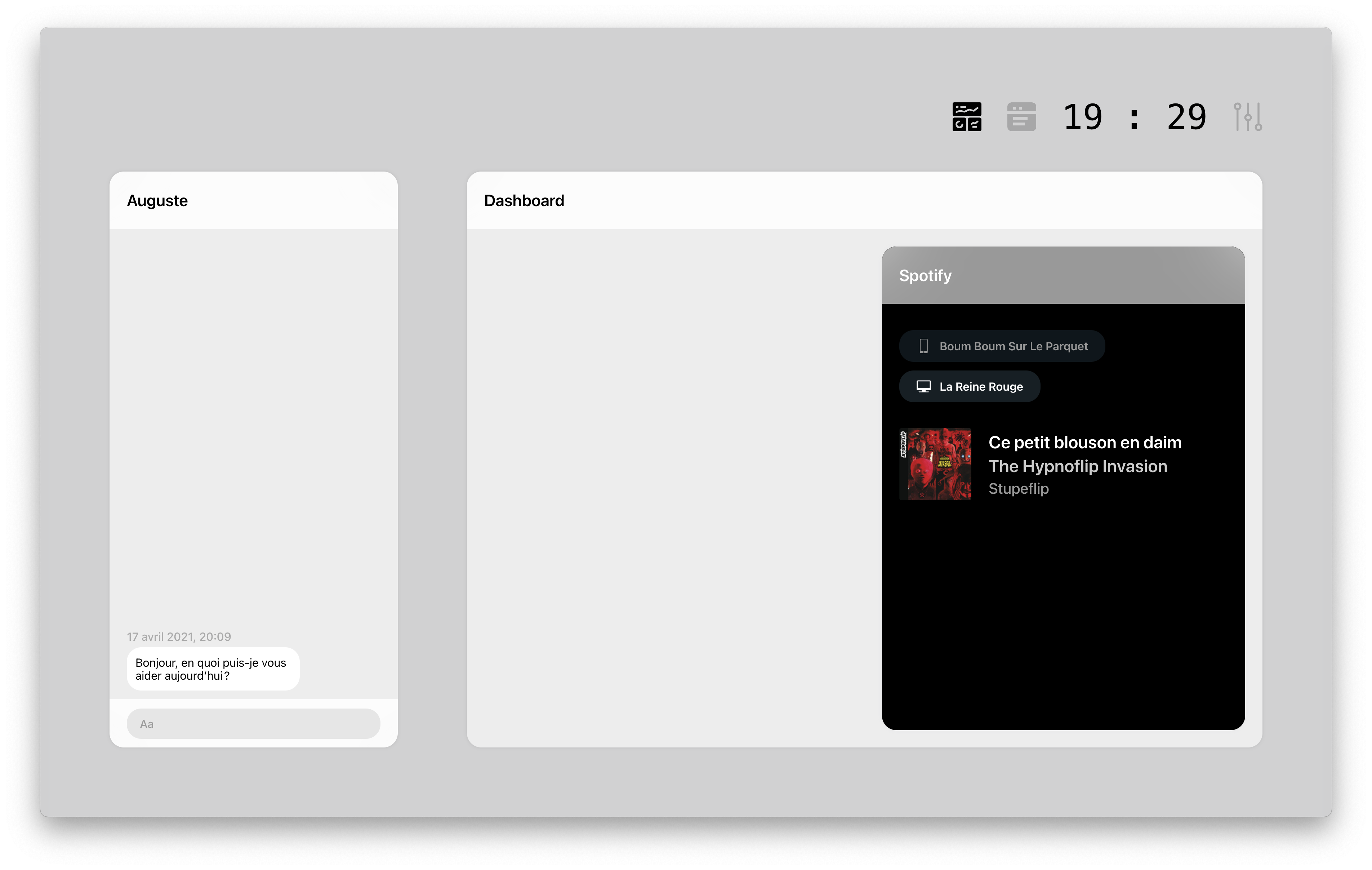Click the Dashboard panel title
The width and height of the screenshot is (1372, 870).
coord(524,201)
